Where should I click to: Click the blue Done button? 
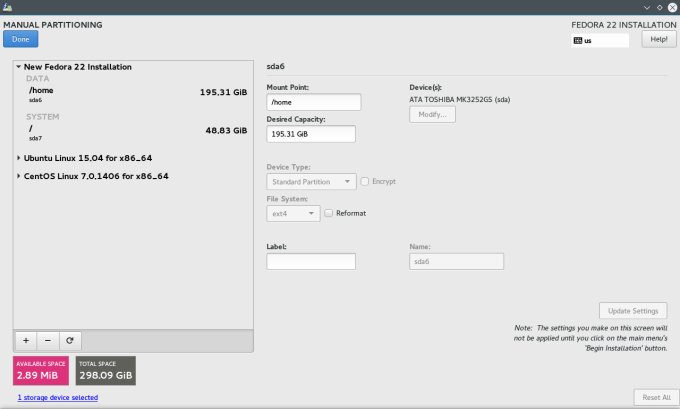point(20,39)
